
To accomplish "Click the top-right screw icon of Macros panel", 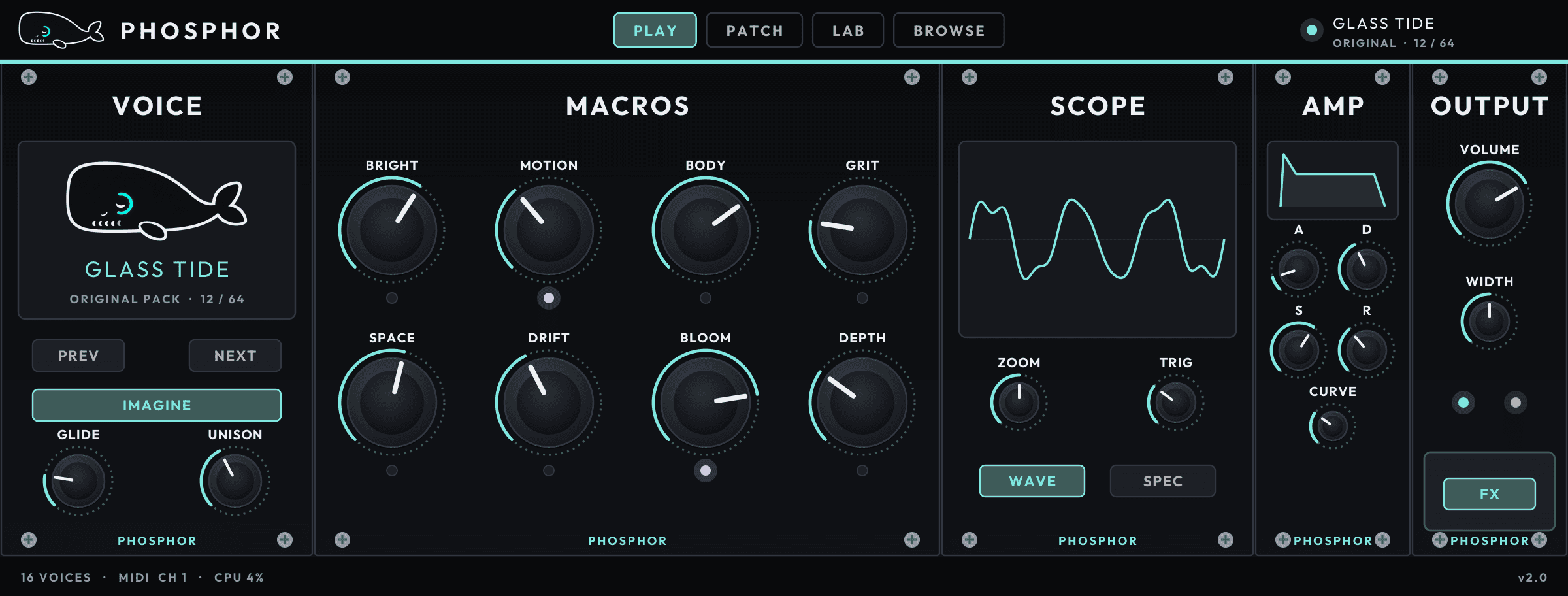I will [912, 77].
